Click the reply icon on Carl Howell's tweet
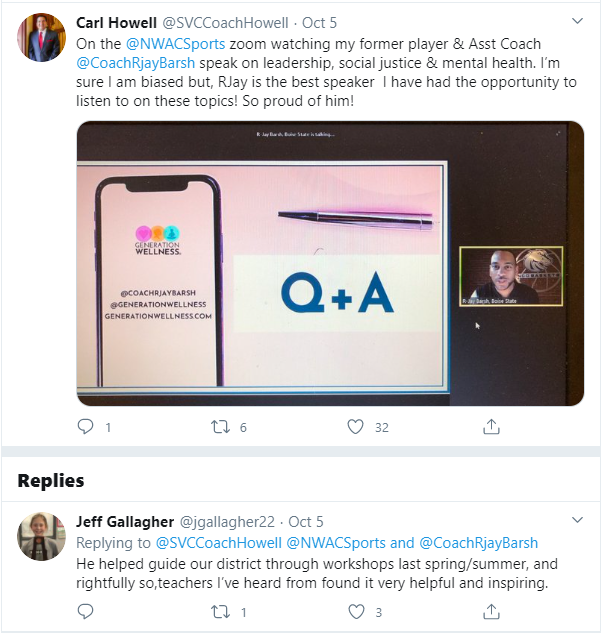The image size is (601, 633). pyautogui.click(x=85, y=427)
